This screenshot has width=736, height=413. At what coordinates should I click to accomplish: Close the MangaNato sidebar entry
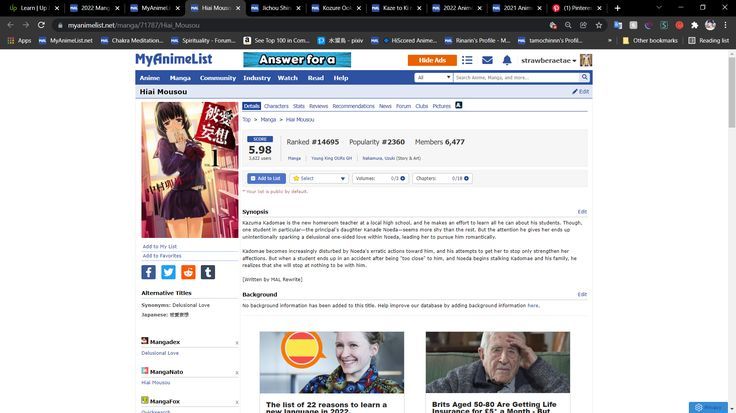click(x=237, y=373)
